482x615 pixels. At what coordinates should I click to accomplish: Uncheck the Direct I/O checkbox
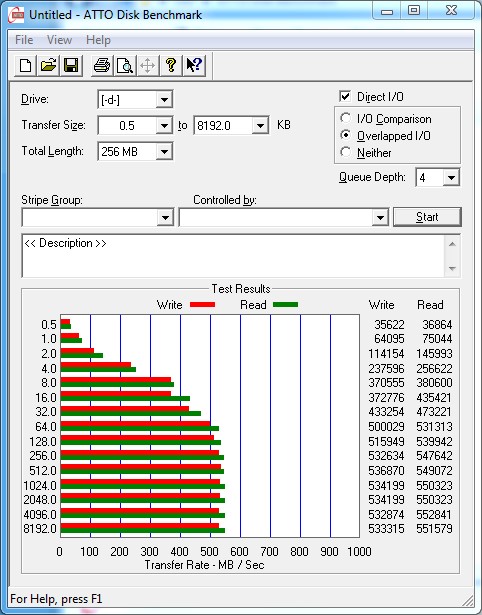tap(345, 96)
